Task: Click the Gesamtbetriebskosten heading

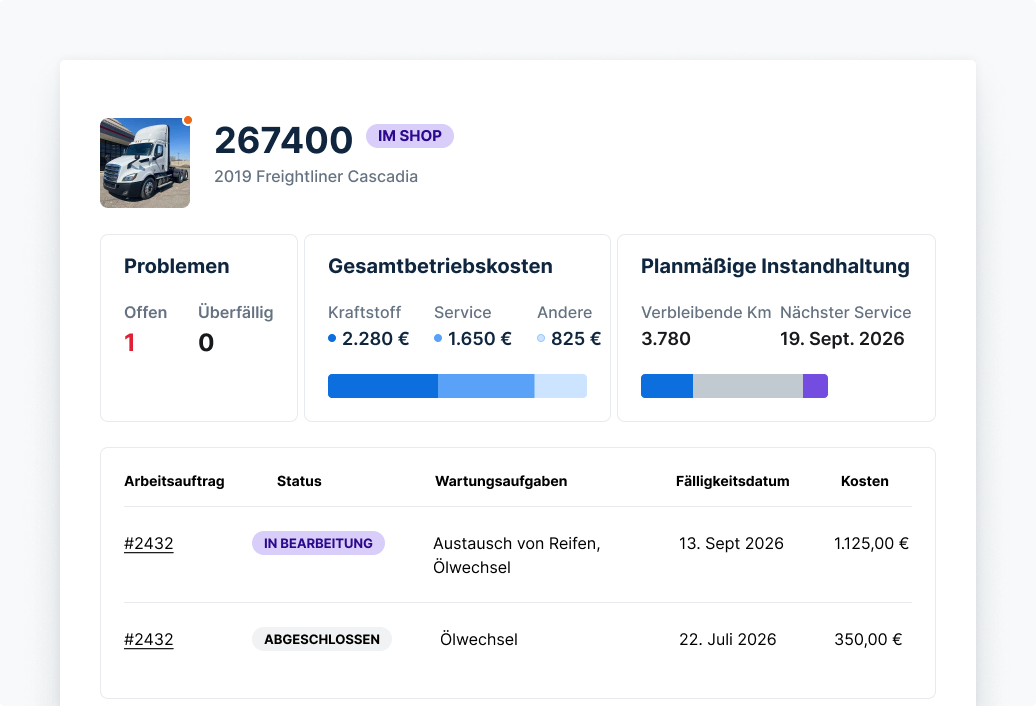Action: click(x=440, y=266)
